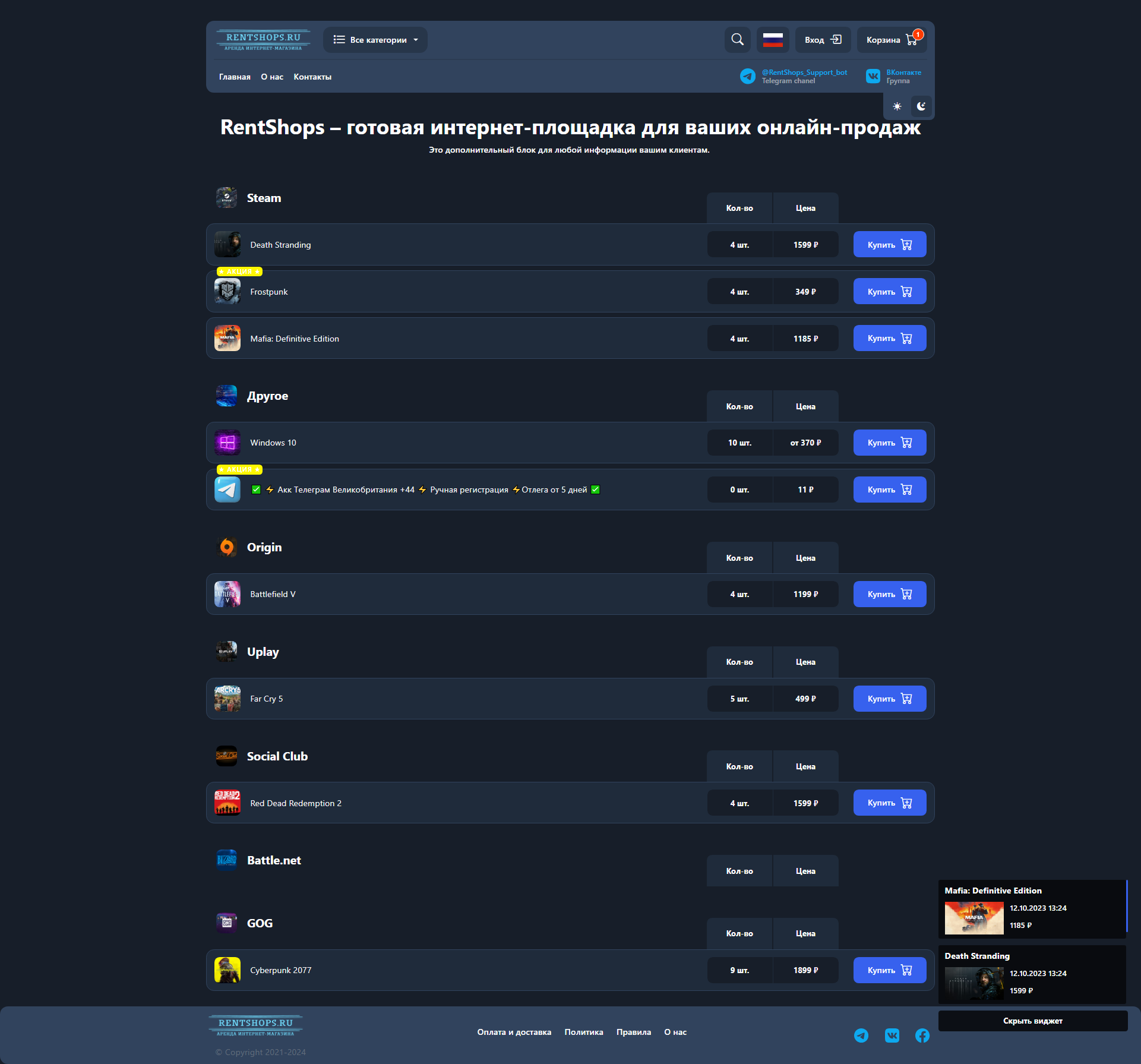Click the Red Dead Redemption 2 product icon
The width and height of the screenshot is (1141, 1064).
pyautogui.click(x=227, y=803)
